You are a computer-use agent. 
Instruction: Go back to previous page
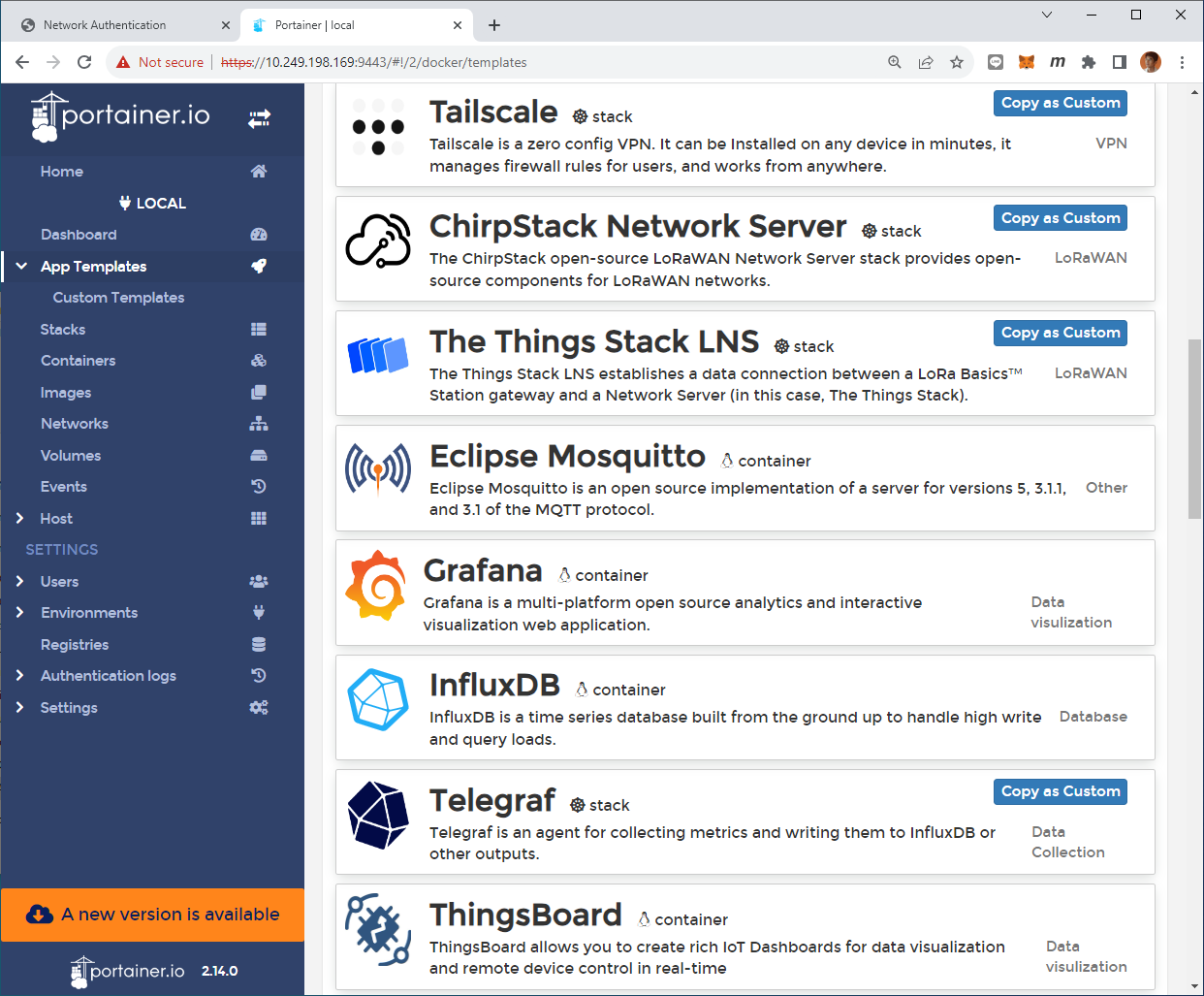[22, 62]
